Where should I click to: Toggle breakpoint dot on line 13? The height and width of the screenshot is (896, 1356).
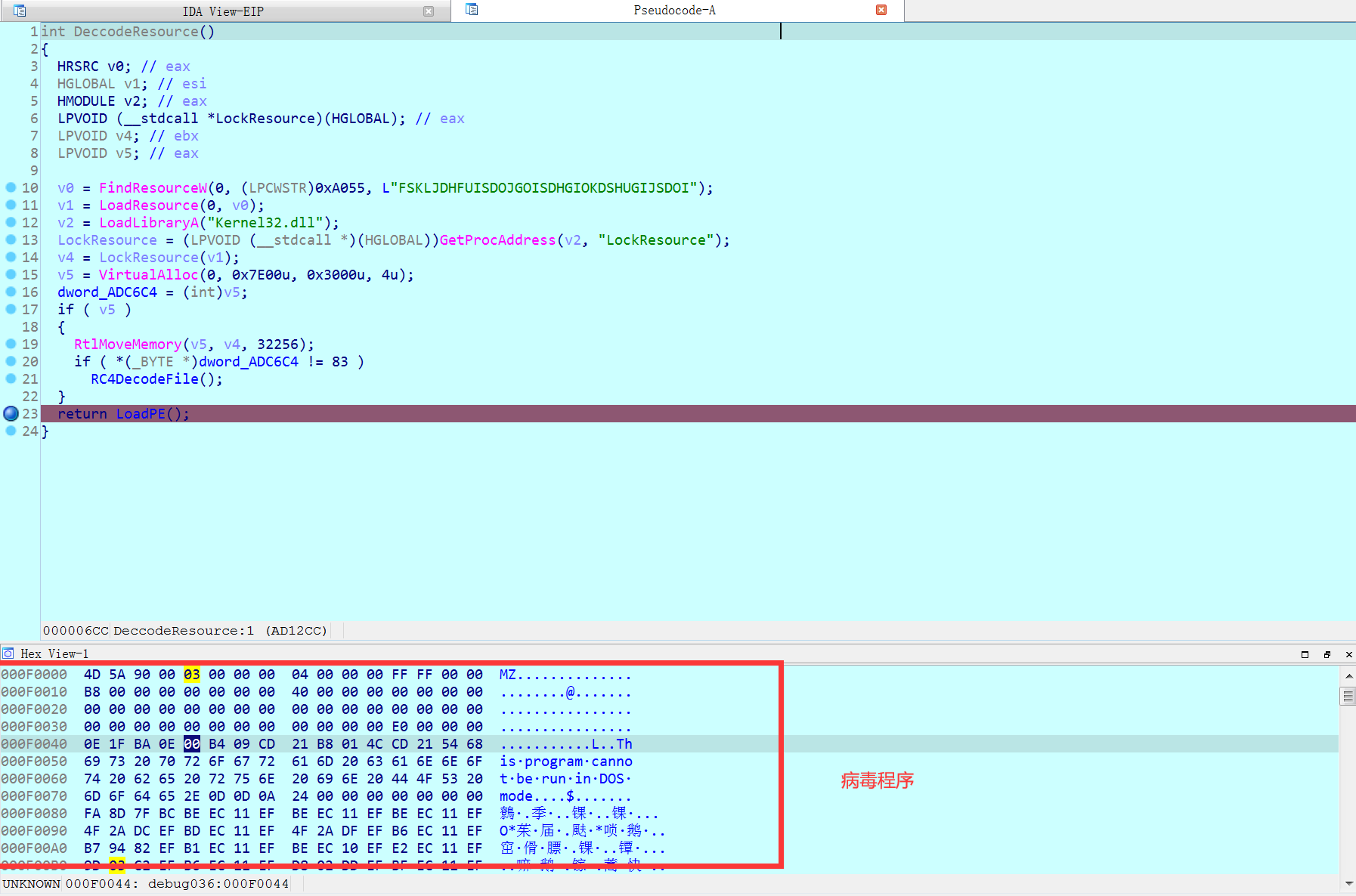[11, 239]
